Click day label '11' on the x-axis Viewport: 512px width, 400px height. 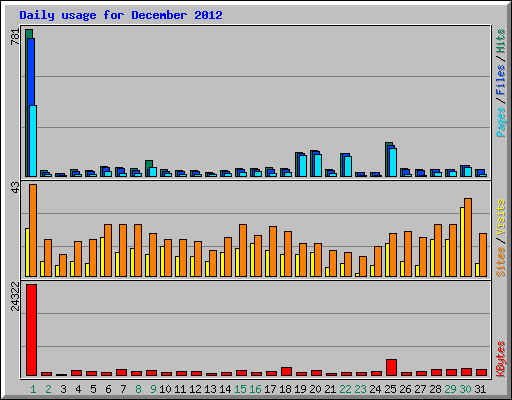coord(180,389)
